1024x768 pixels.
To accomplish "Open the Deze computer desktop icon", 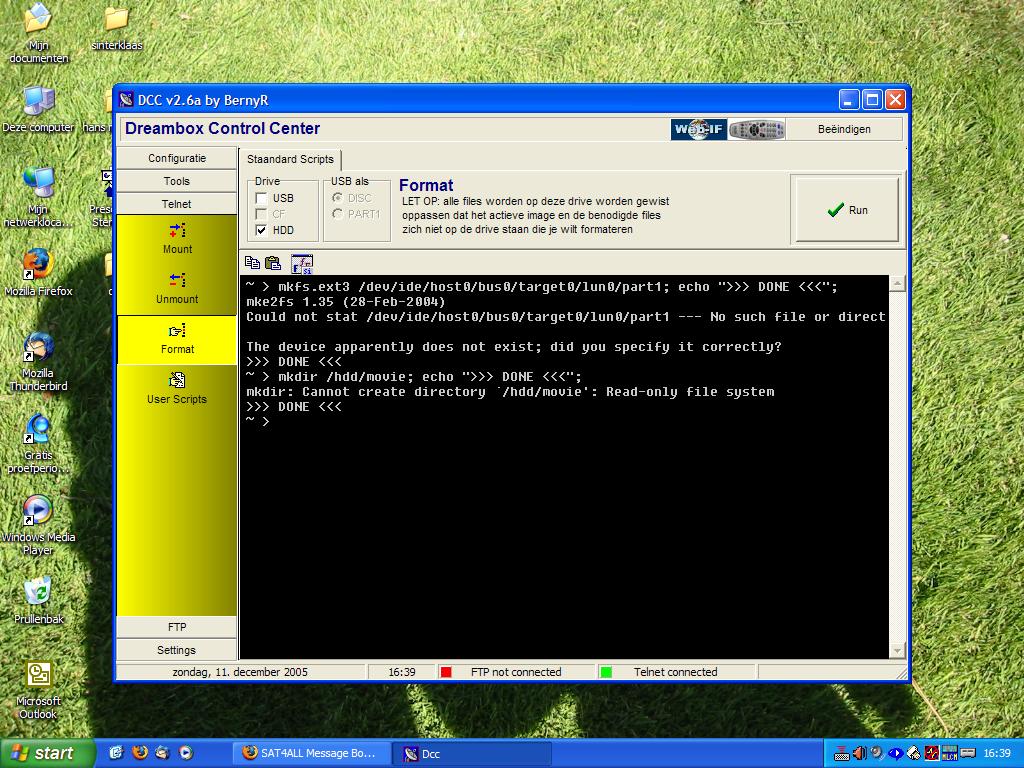I will tap(38, 109).
